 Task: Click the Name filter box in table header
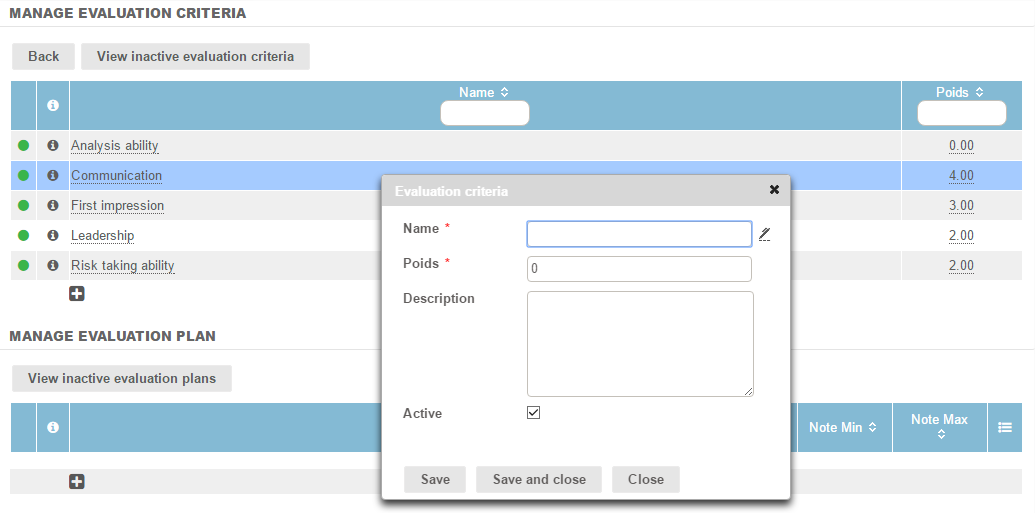(x=485, y=114)
